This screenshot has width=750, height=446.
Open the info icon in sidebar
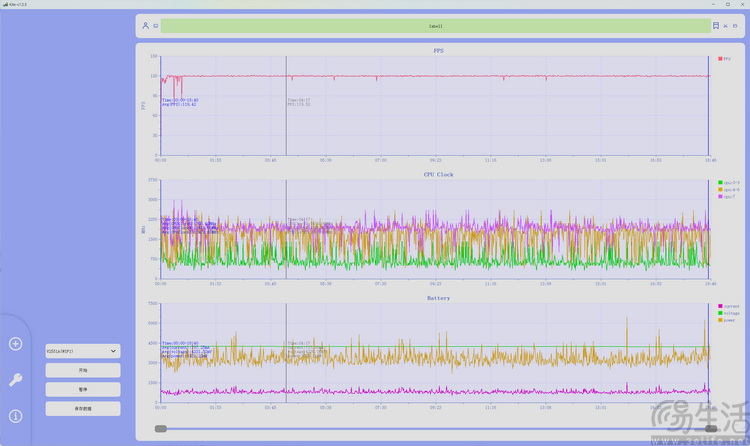pos(15,416)
